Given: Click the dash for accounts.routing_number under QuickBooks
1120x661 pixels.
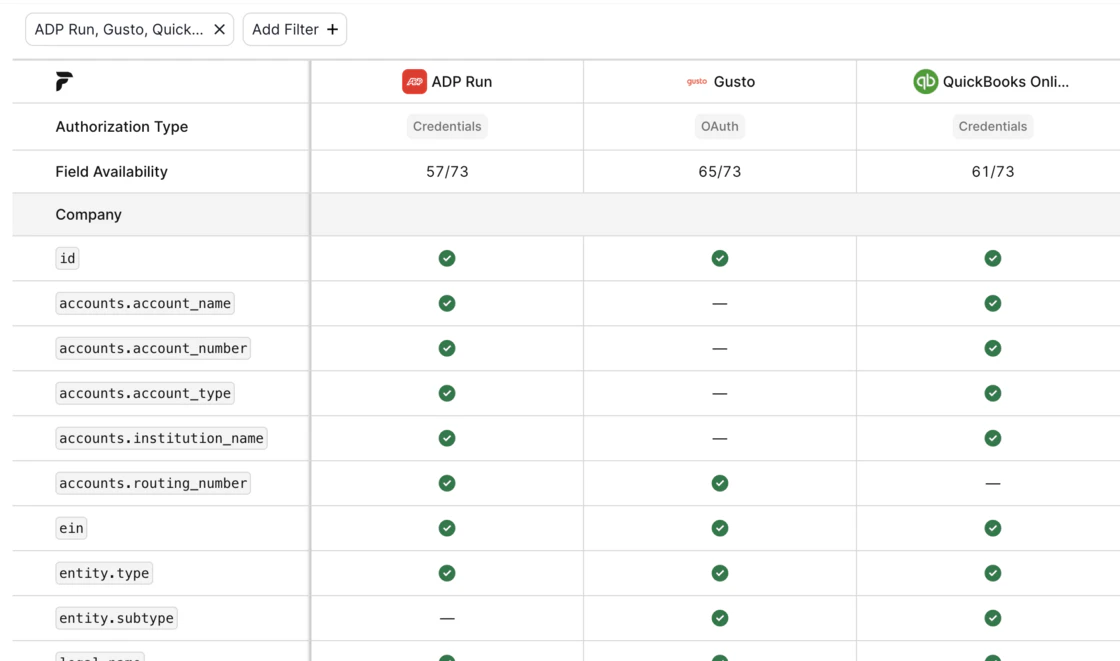Looking at the screenshot, I should point(993,483).
